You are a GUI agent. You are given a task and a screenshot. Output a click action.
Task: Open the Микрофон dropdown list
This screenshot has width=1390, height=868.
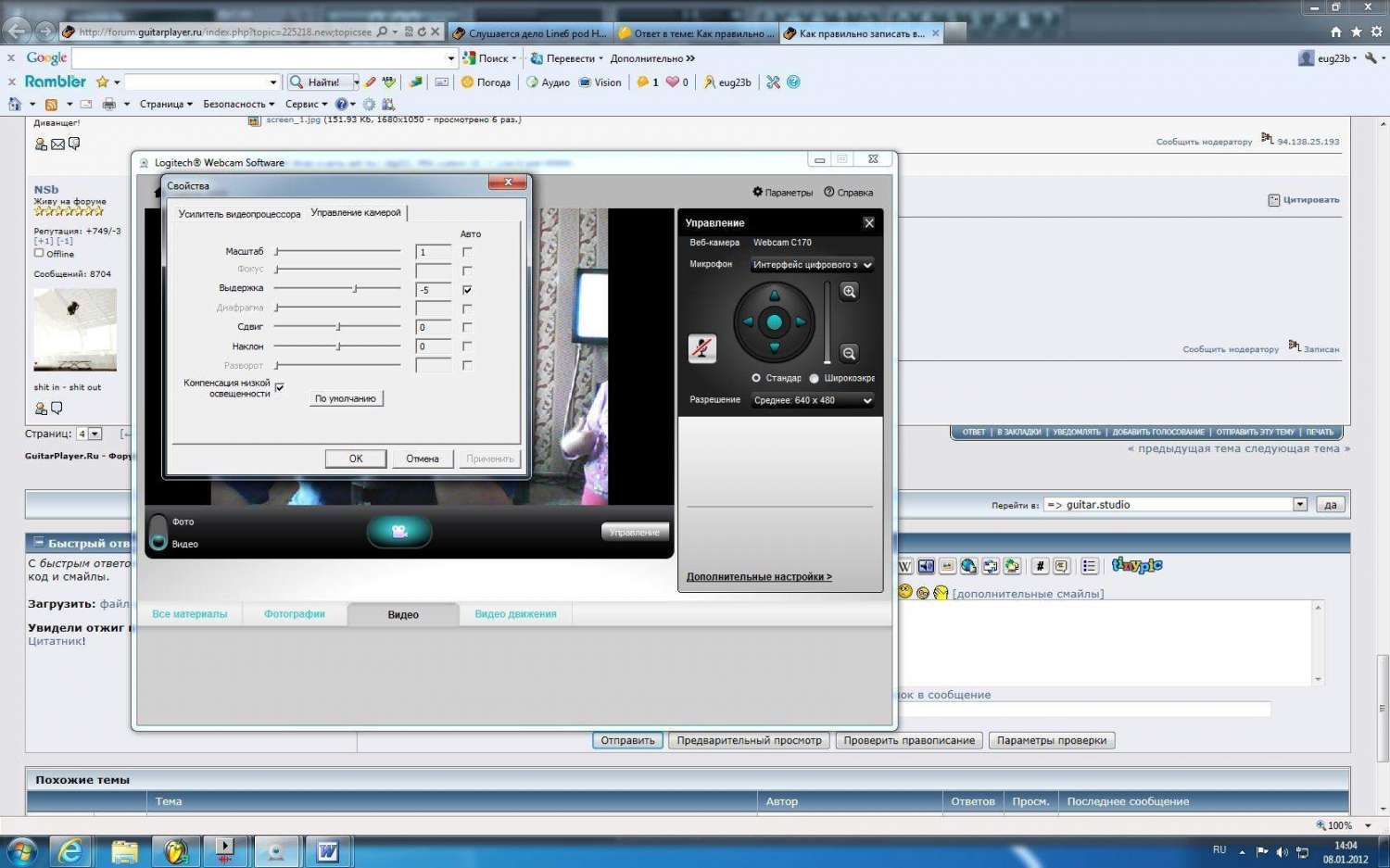(813, 265)
